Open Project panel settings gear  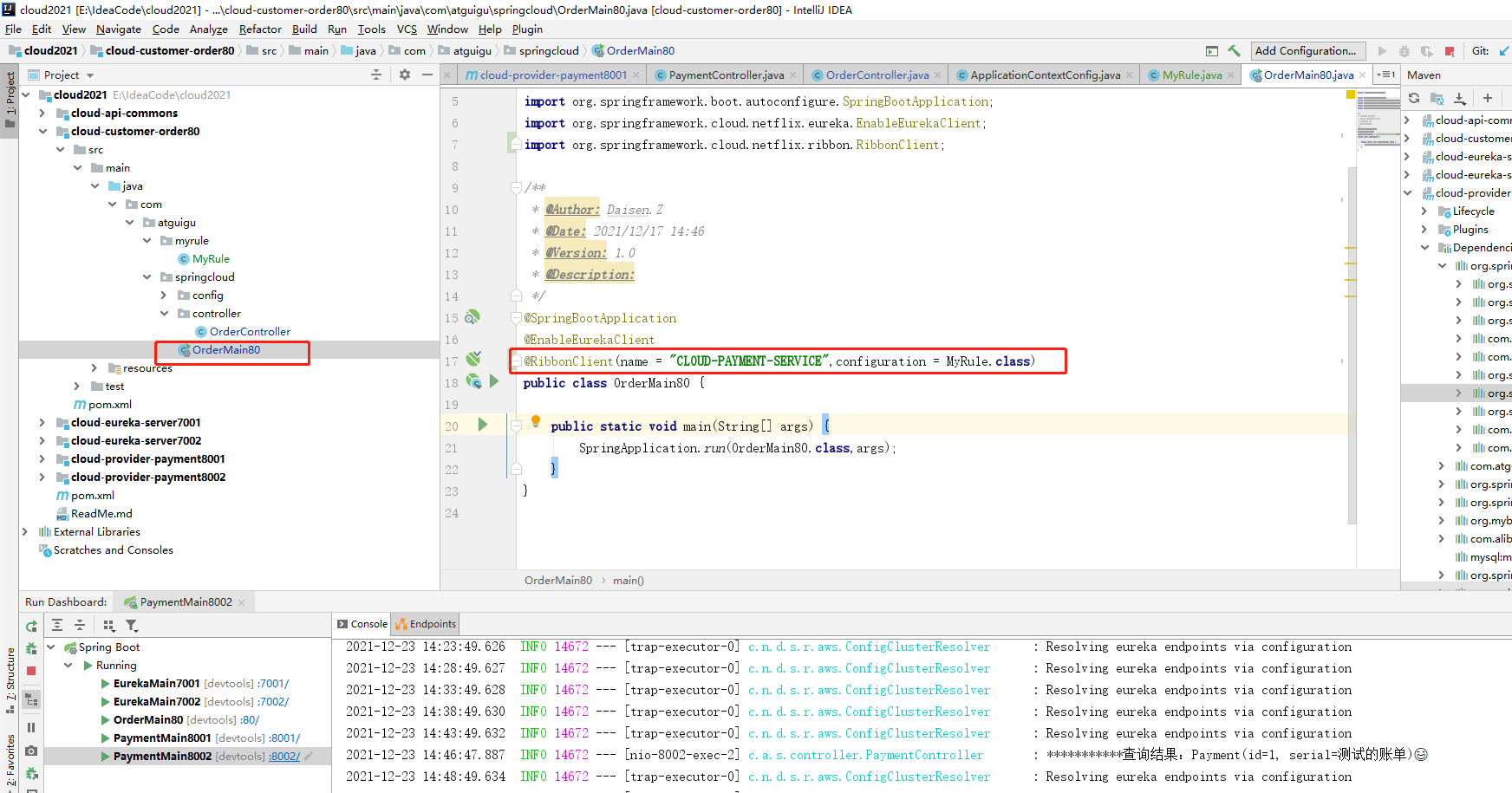click(404, 75)
